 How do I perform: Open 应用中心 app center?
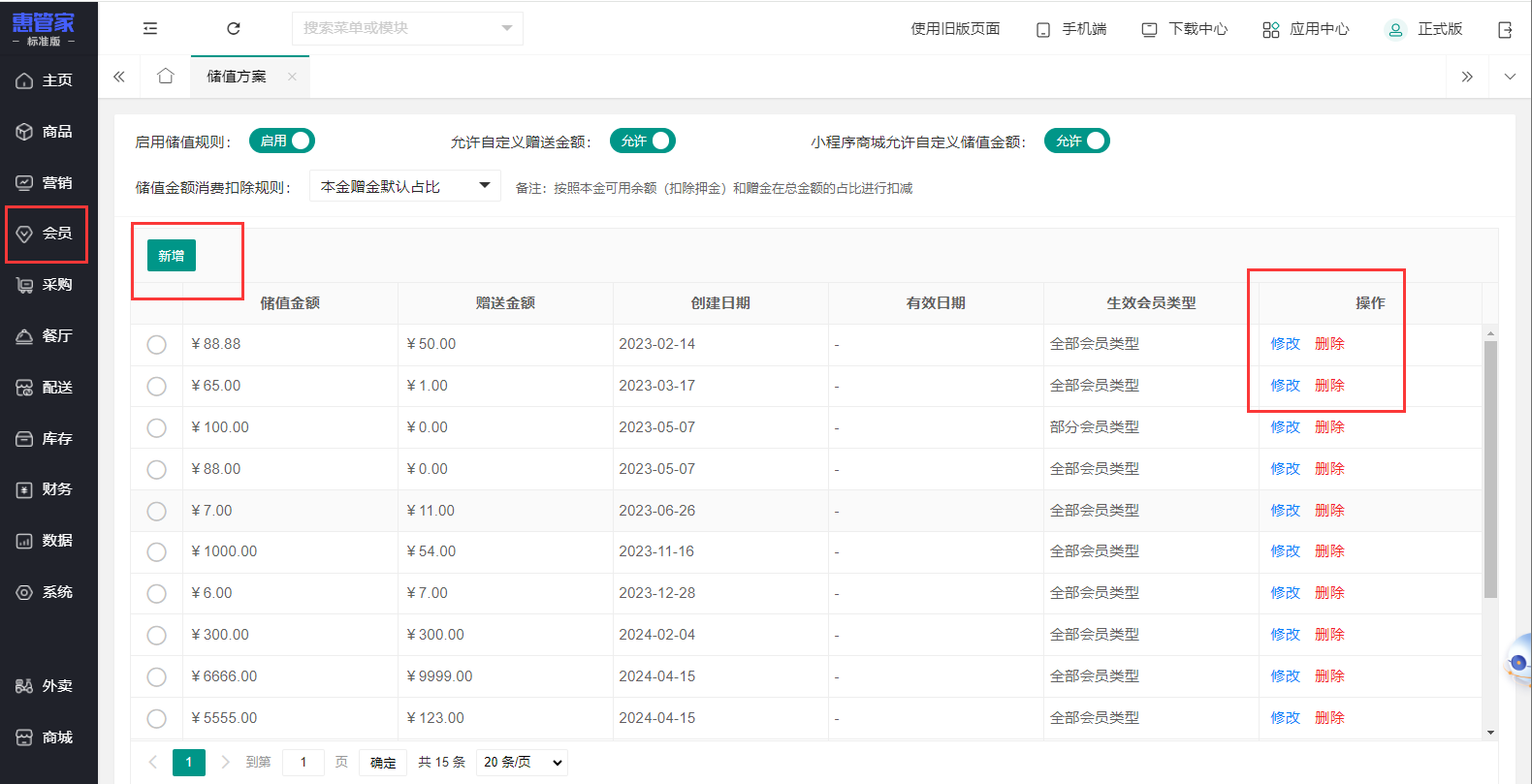(1305, 29)
